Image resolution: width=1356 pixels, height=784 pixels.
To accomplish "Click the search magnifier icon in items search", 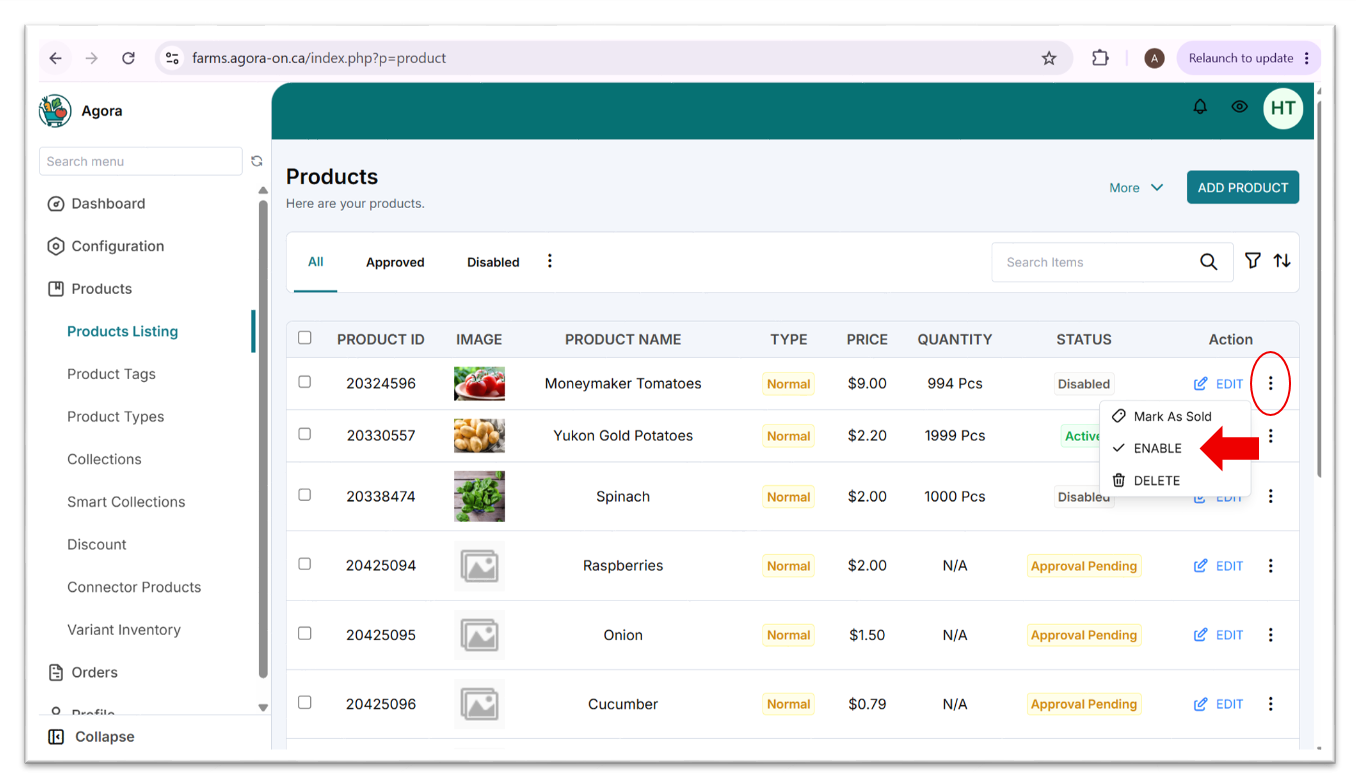I will (1209, 262).
